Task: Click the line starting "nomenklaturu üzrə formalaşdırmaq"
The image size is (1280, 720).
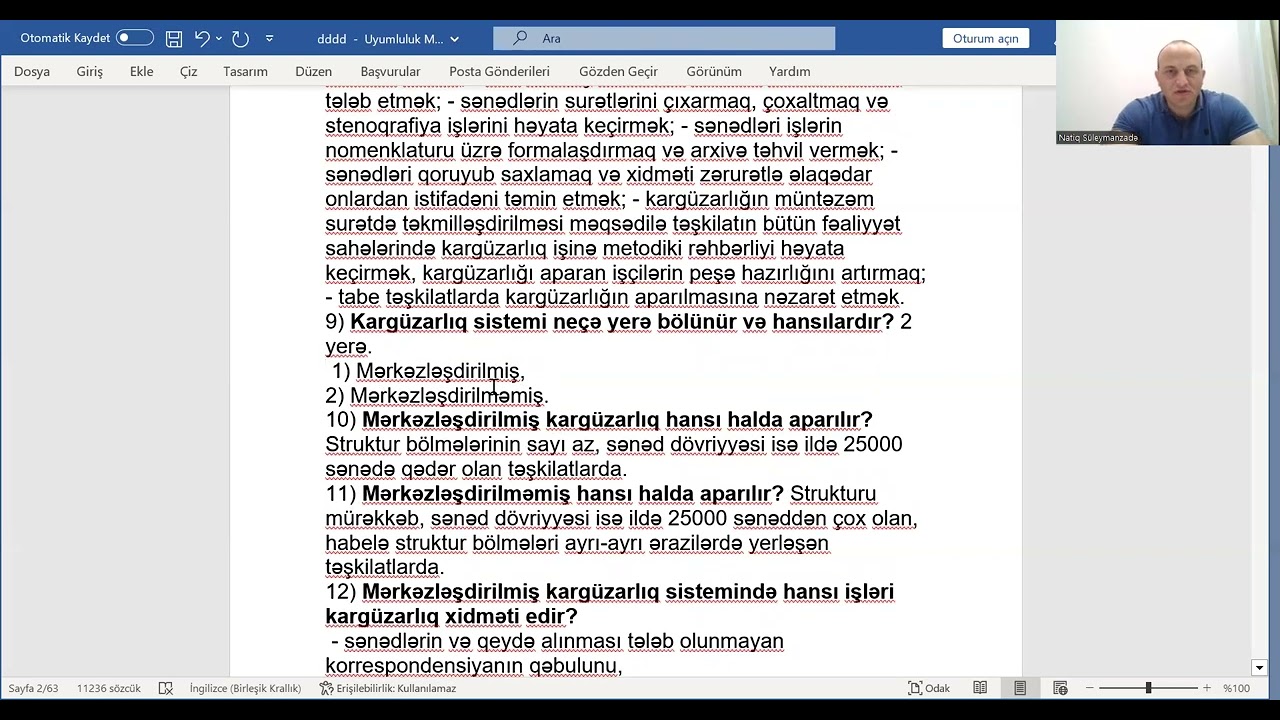Action: coord(611,150)
